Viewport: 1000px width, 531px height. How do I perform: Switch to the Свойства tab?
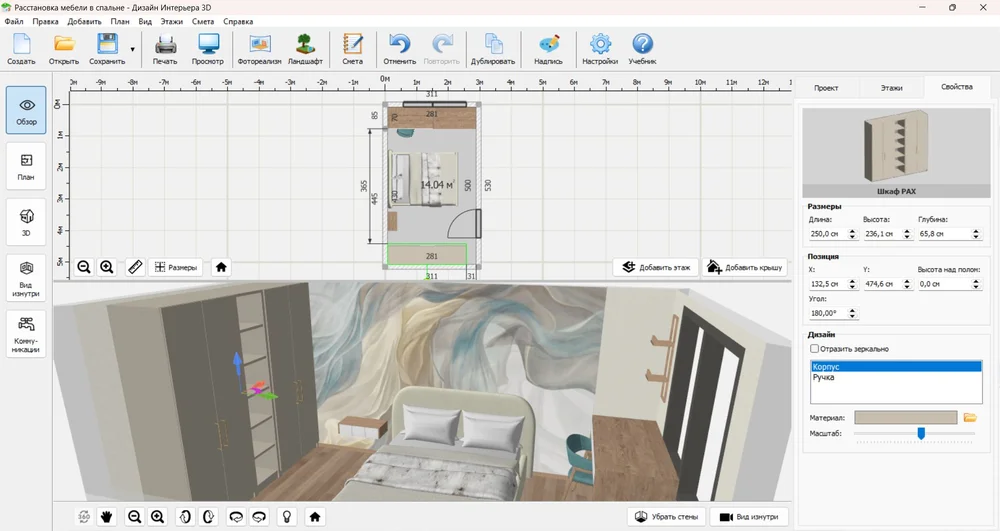[x=957, y=87]
